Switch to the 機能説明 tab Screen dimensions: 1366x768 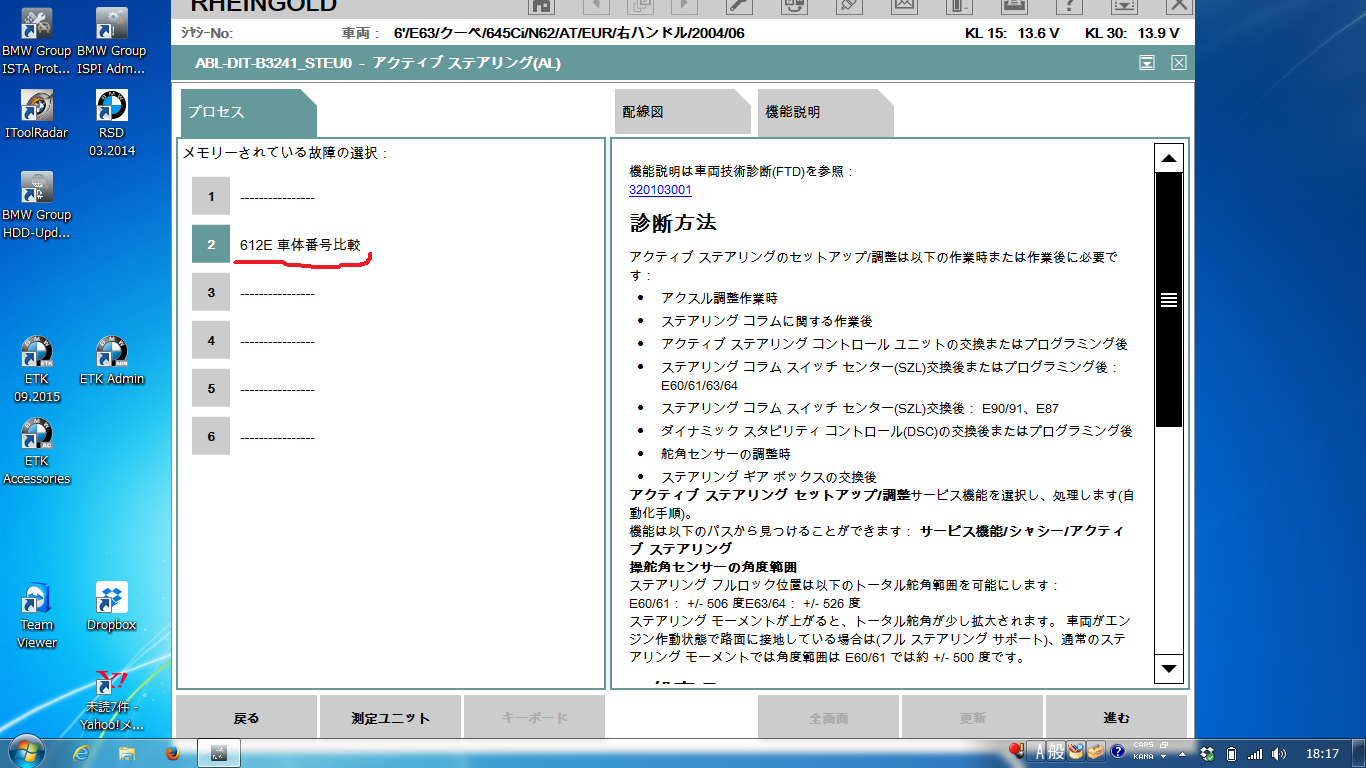826,112
